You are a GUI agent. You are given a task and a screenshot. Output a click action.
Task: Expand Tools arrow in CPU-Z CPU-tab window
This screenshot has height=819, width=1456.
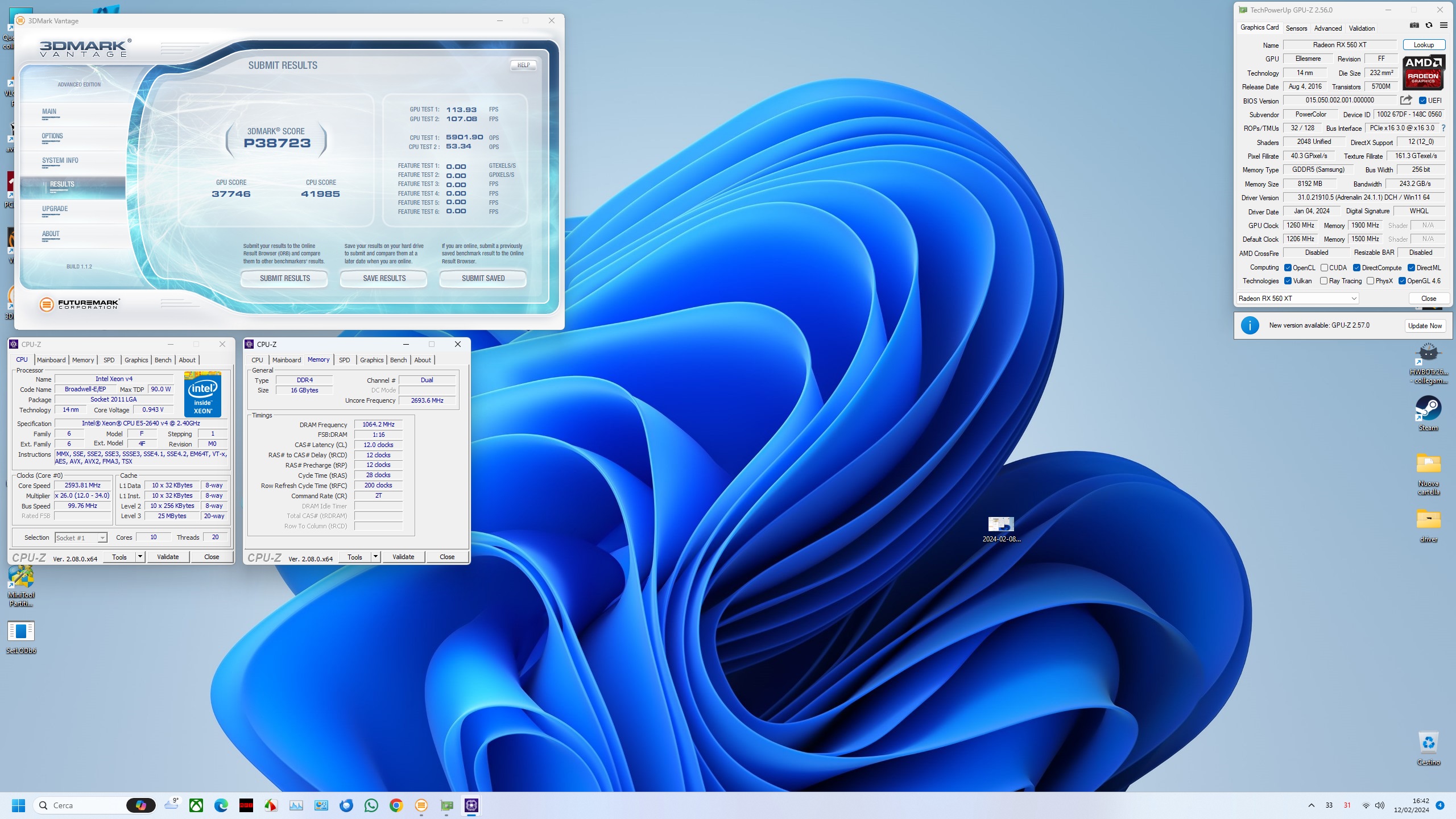140,557
